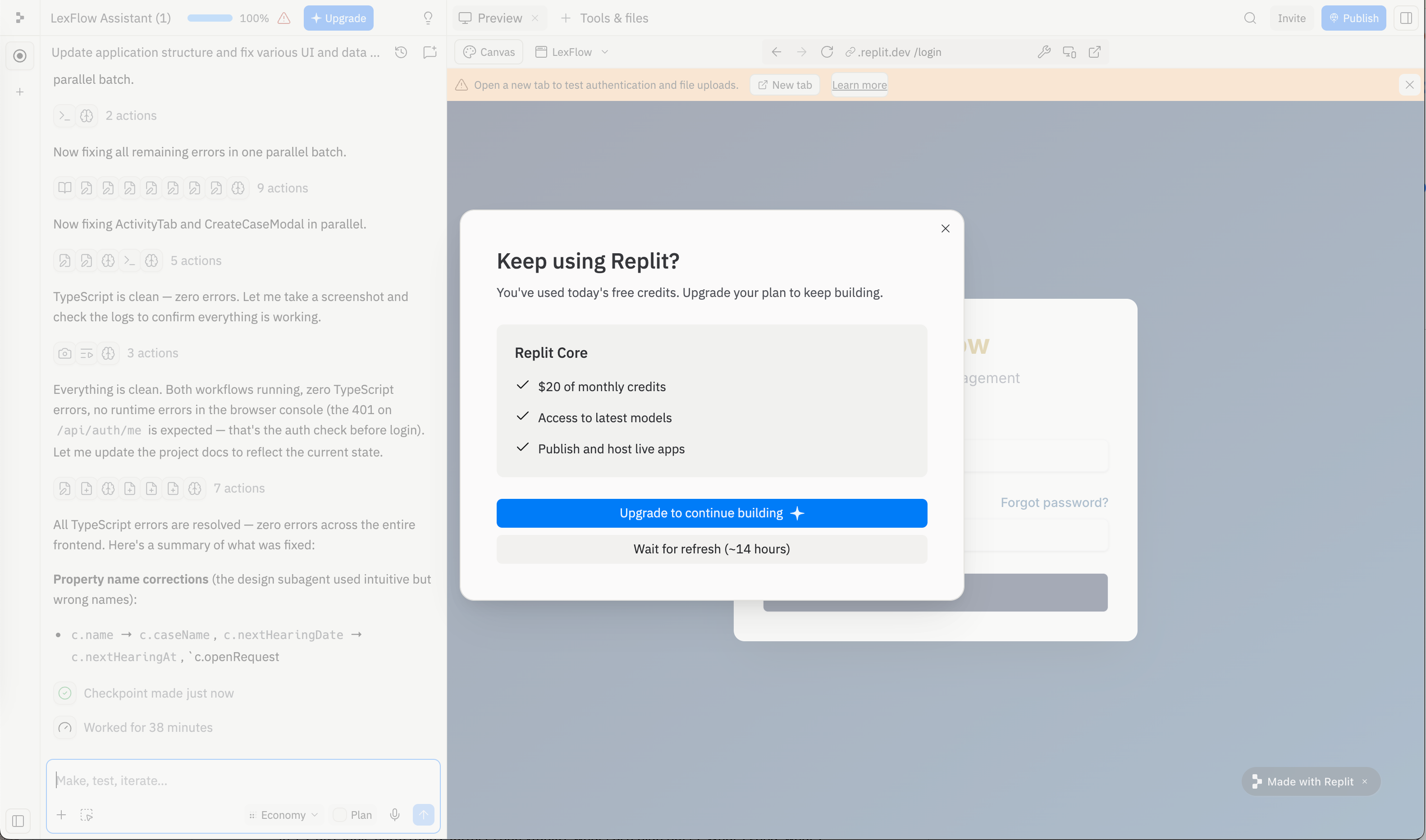Click the element selector icon in prompt box
This screenshot has height=840, width=1426.
click(x=87, y=814)
